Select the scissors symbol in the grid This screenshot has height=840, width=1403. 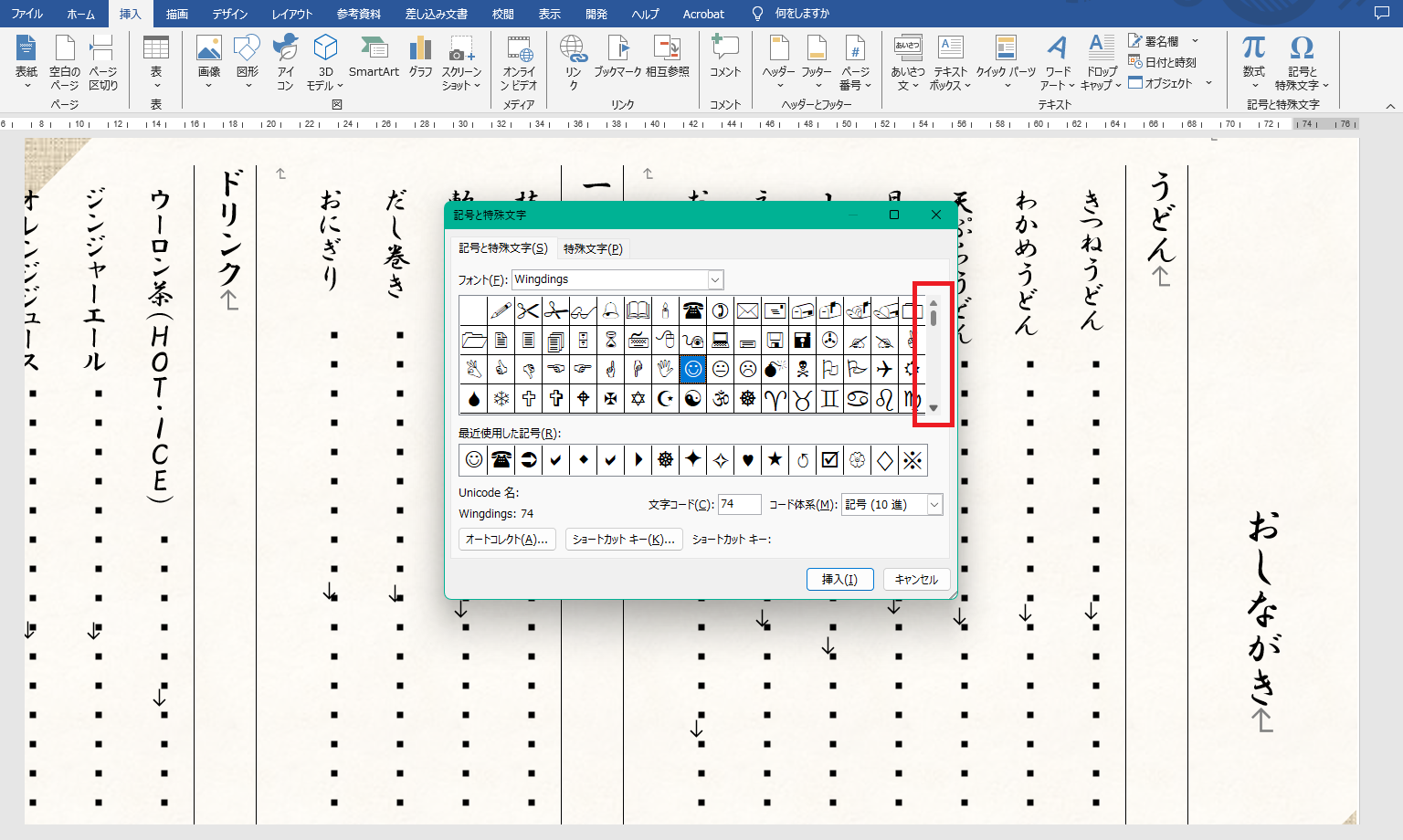(x=528, y=311)
